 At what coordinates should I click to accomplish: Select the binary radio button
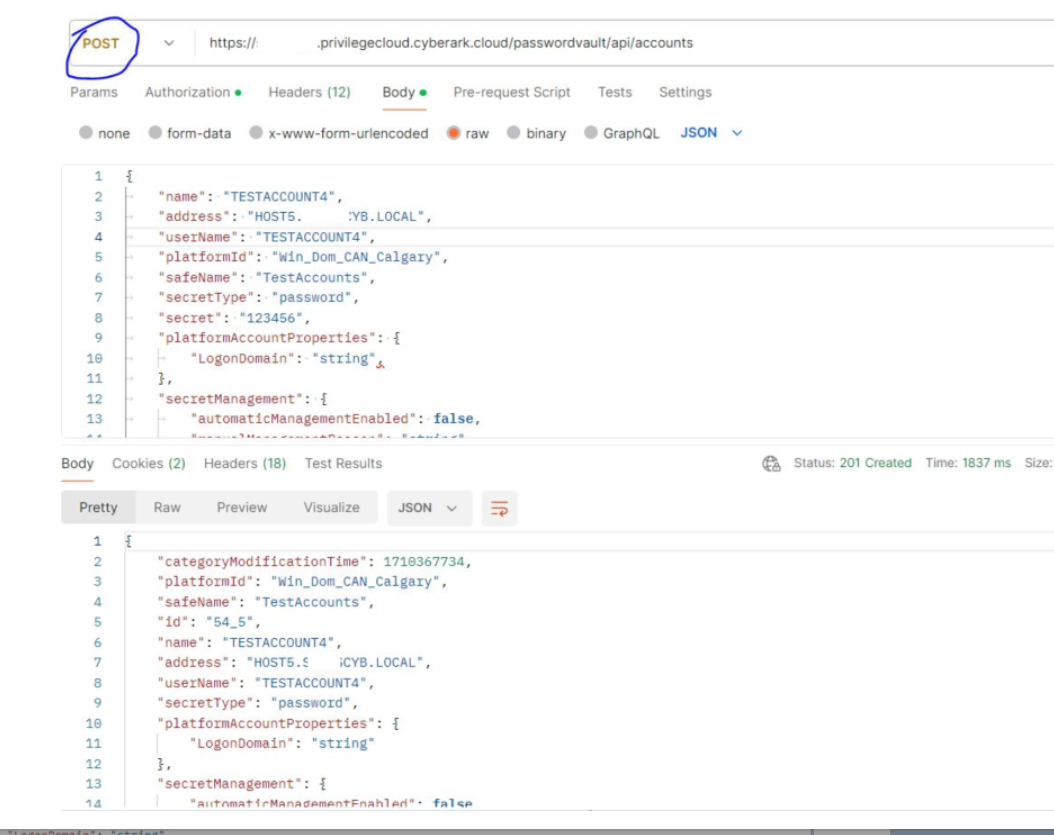point(514,132)
